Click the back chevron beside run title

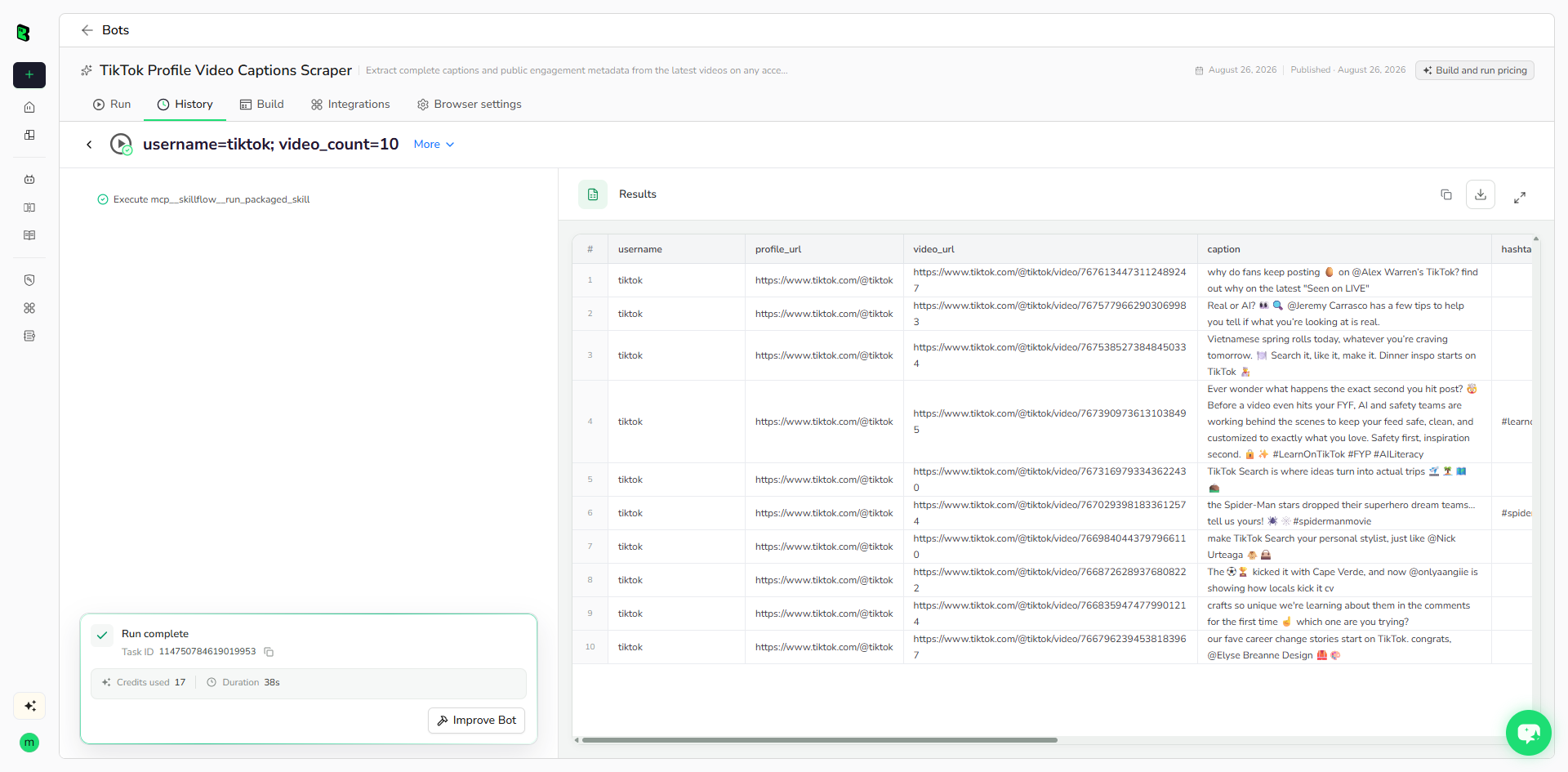tap(89, 145)
